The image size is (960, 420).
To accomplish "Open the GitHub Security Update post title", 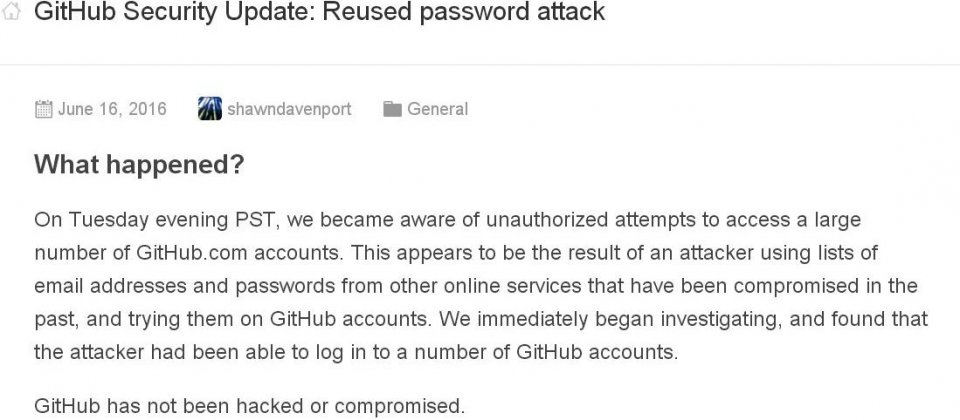I will pos(319,12).
